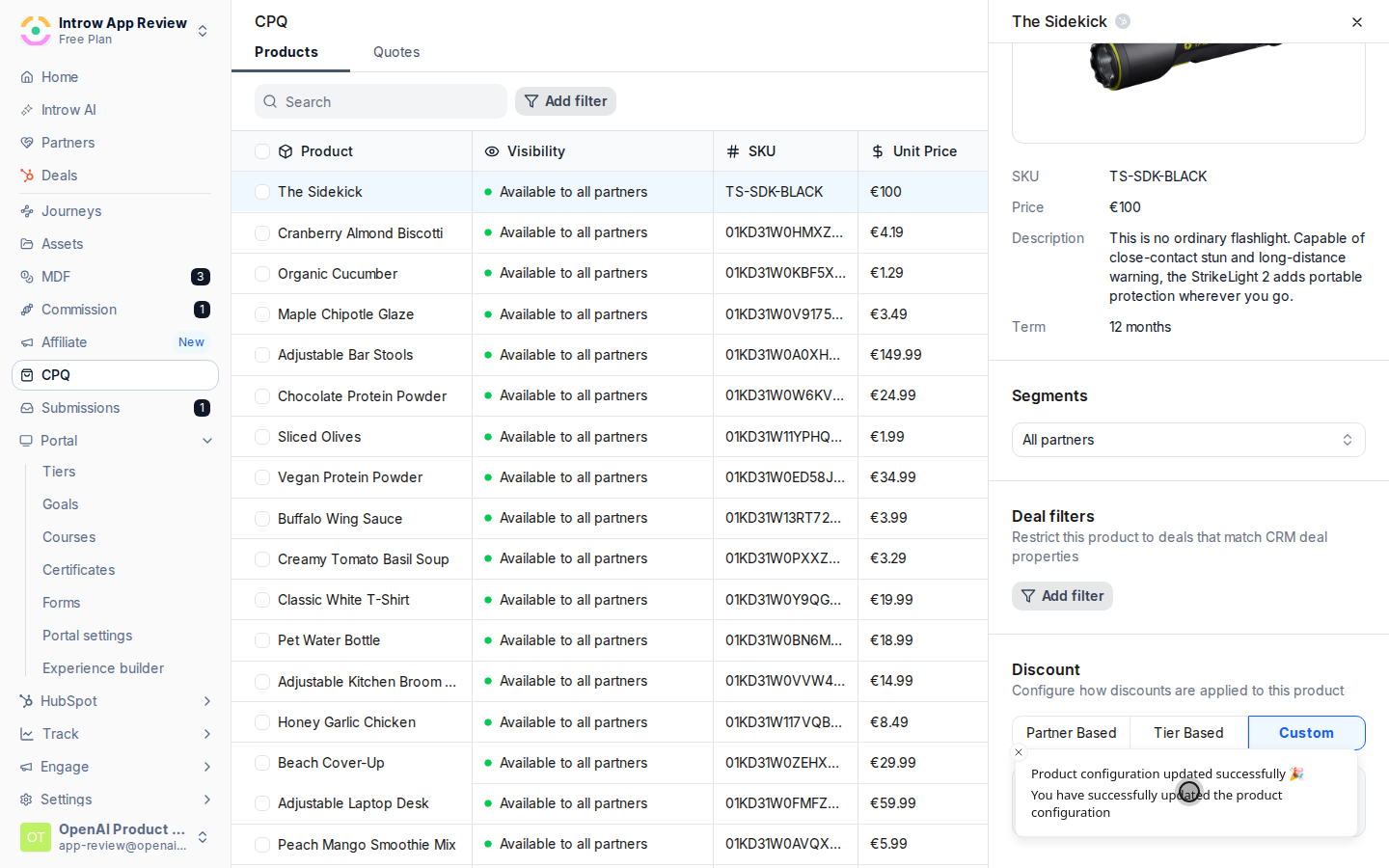
Task: Click the Introw AI sparkle icon
Action: pos(27,110)
